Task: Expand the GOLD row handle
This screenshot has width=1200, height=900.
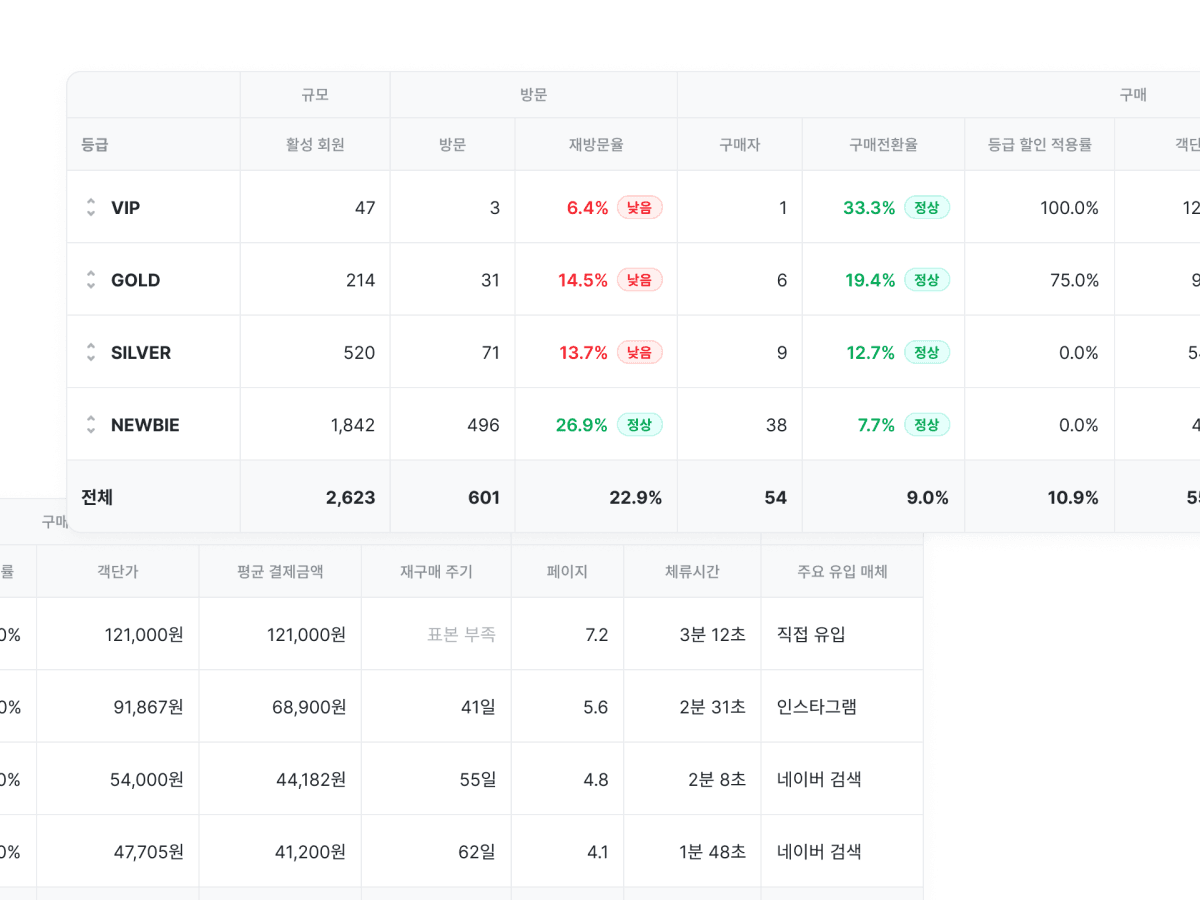Action: click(x=91, y=280)
